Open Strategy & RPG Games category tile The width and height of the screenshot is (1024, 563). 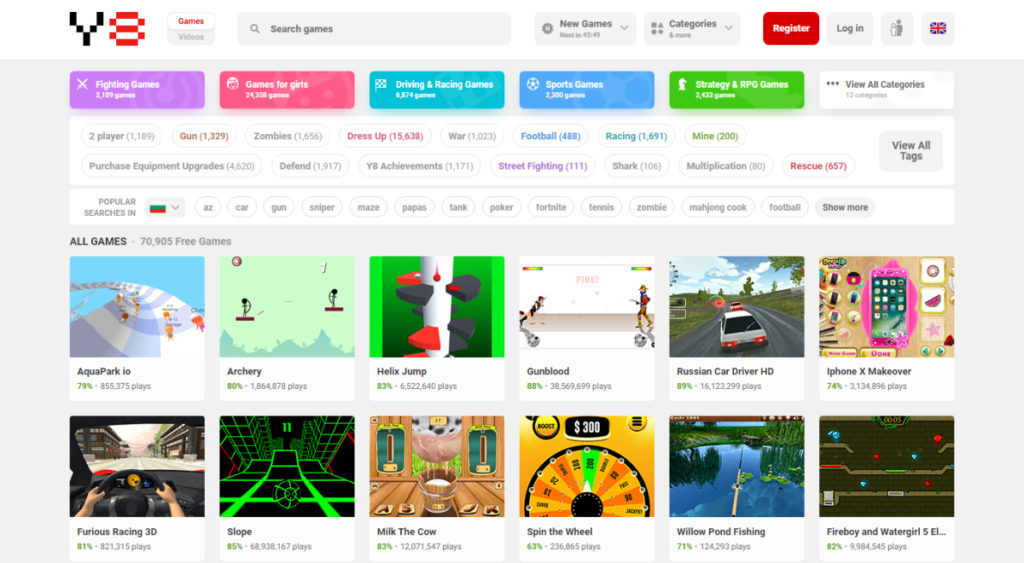pos(736,89)
